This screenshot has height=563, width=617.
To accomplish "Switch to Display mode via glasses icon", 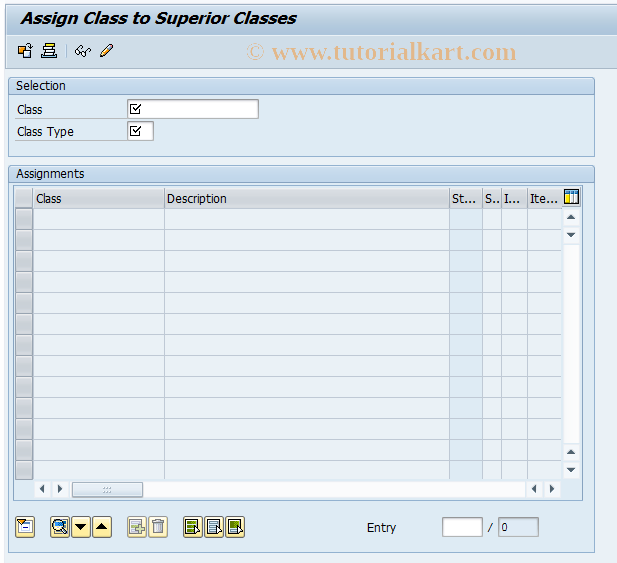I will (x=83, y=51).
